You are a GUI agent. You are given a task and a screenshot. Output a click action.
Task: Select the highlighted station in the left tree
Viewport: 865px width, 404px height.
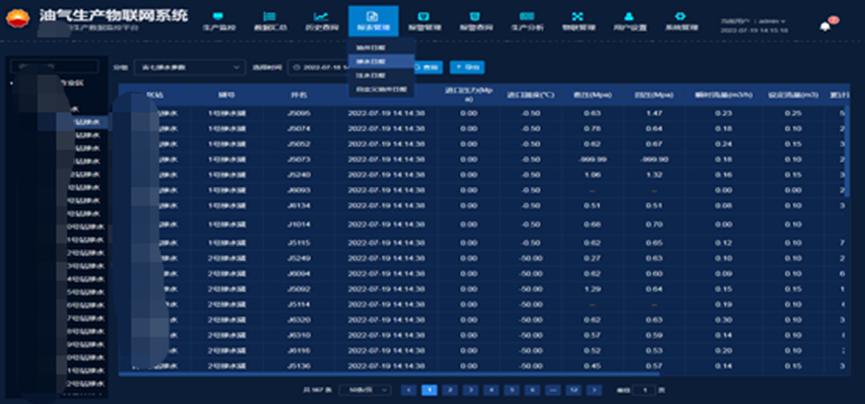pyautogui.click(x=74, y=122)
